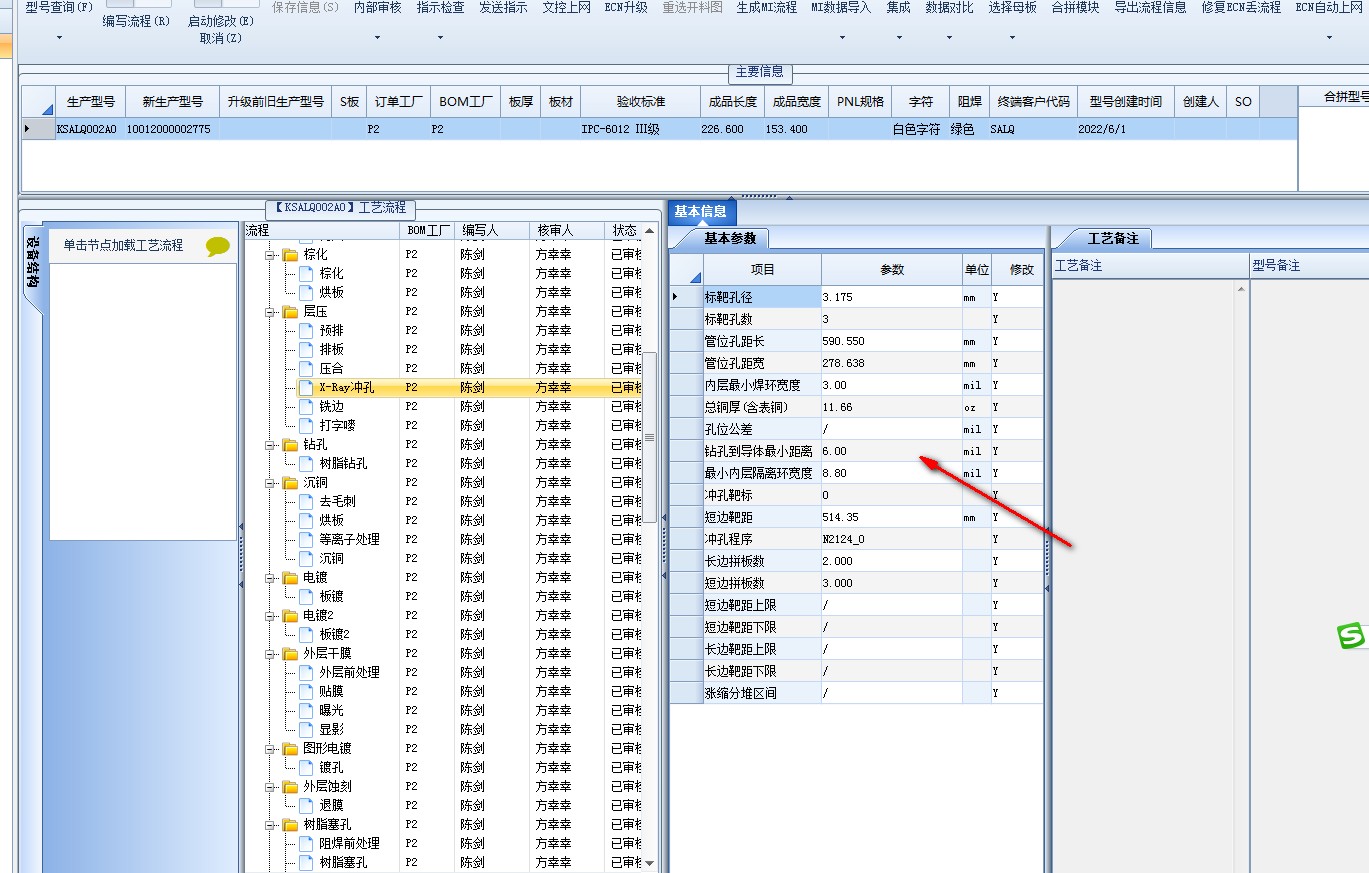Viewport: 1369px width, 873px height.
Task: Click the 冲孔程序 value N2124_0
Action: pos(891,539)
